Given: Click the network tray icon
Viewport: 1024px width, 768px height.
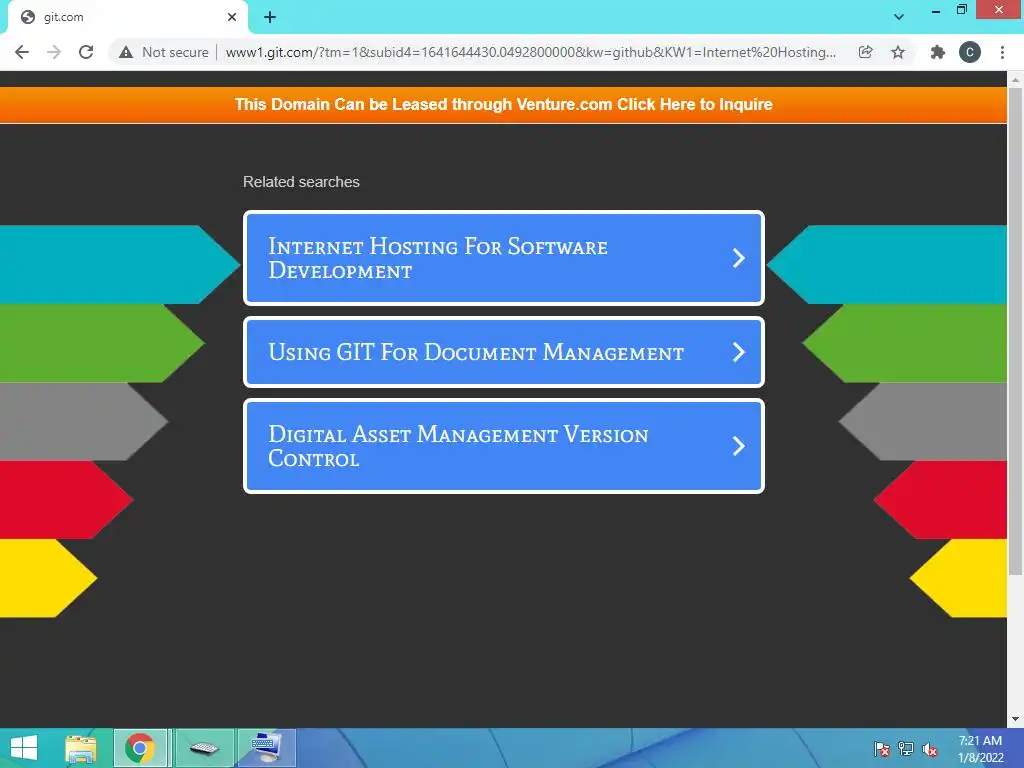Looking at the screenshot, I should click(906, 749).
